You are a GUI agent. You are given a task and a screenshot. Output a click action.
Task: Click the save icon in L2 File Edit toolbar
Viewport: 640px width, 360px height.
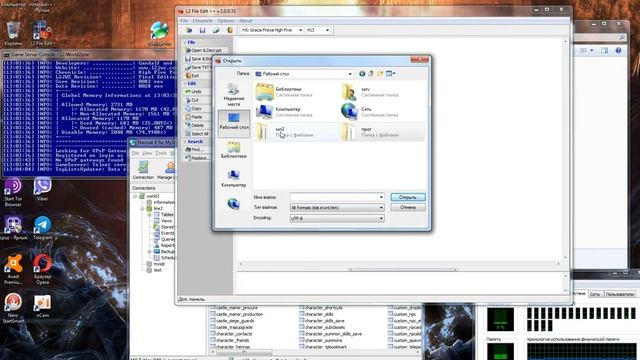202,30
